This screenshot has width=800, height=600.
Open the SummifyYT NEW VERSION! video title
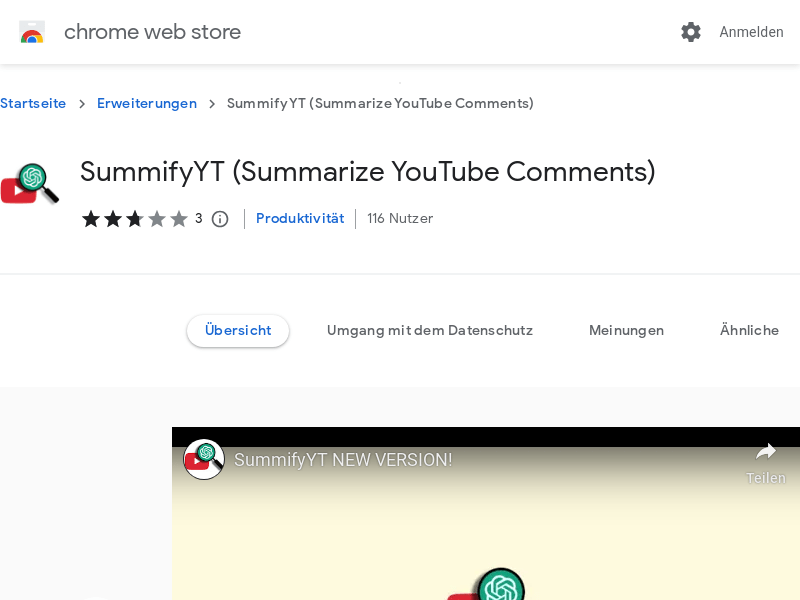[343, 460]
